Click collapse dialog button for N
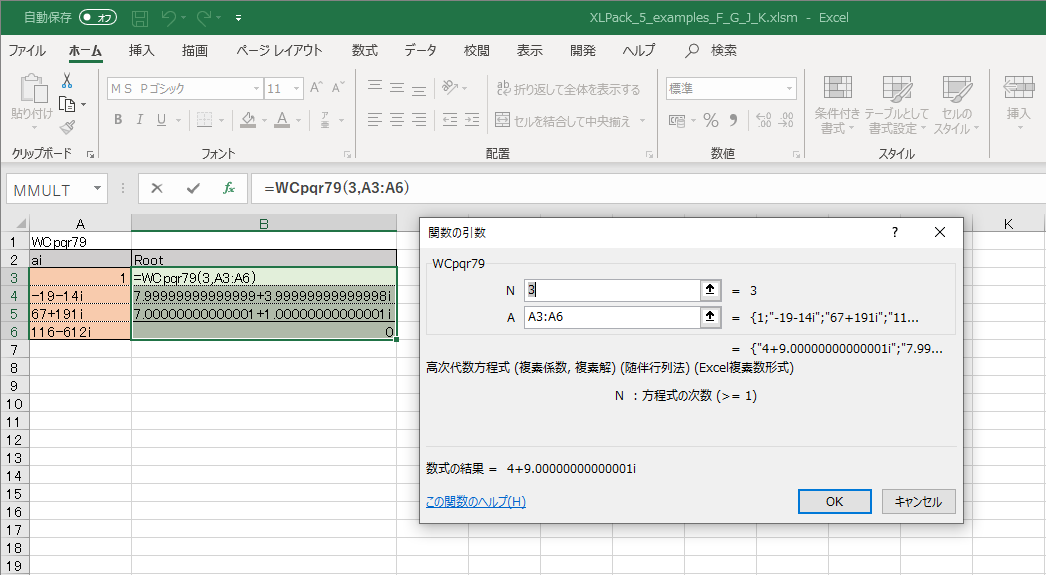Image resolution: width=1046 pixels, height=575 pixels. coord(710,290)
